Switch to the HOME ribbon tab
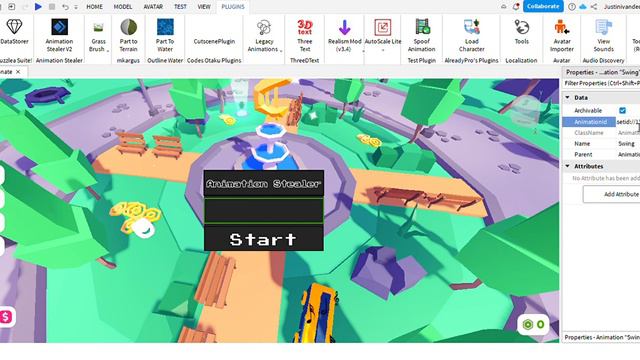 tap(94, 7)
